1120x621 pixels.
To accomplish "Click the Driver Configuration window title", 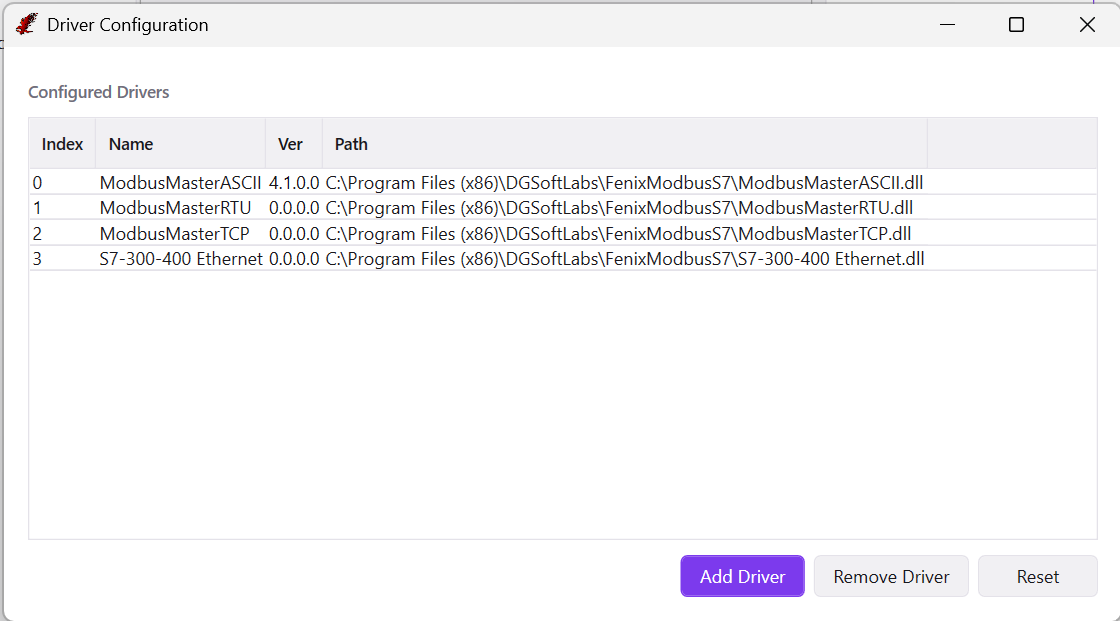I will pyautogui.click(x=128, y=25).
